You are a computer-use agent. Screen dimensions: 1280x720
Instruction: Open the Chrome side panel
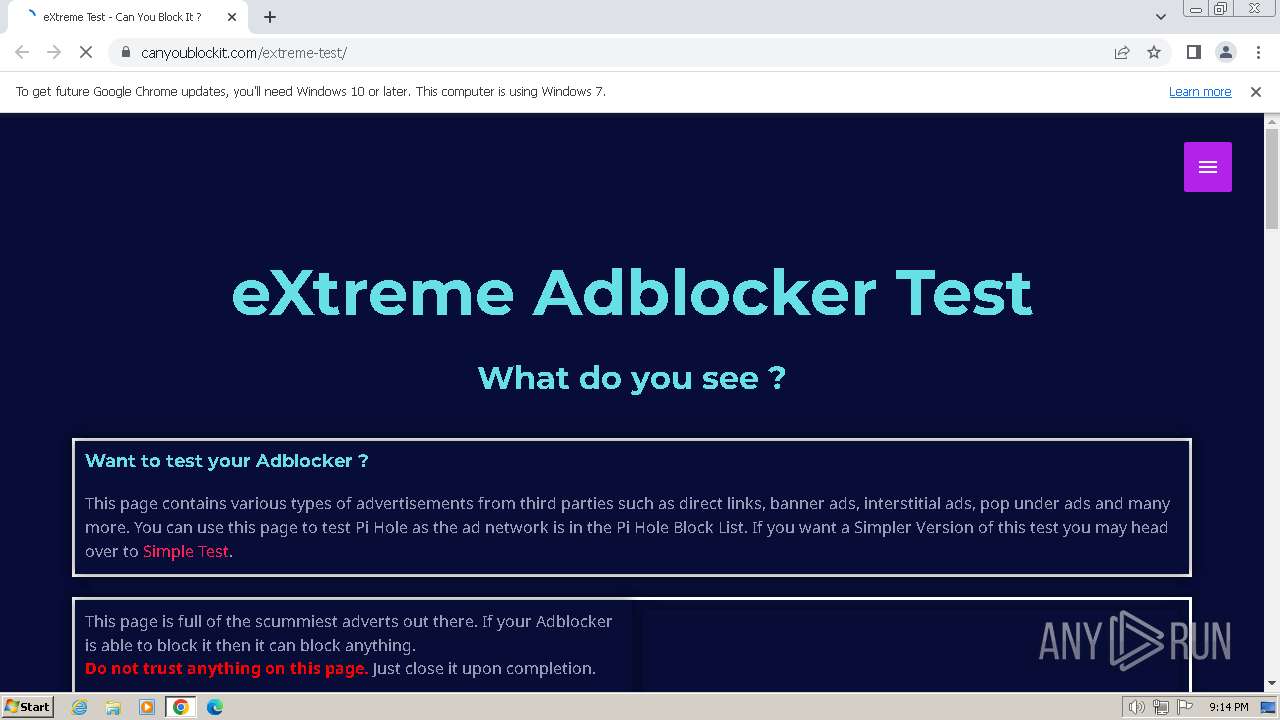(1193, 52)
